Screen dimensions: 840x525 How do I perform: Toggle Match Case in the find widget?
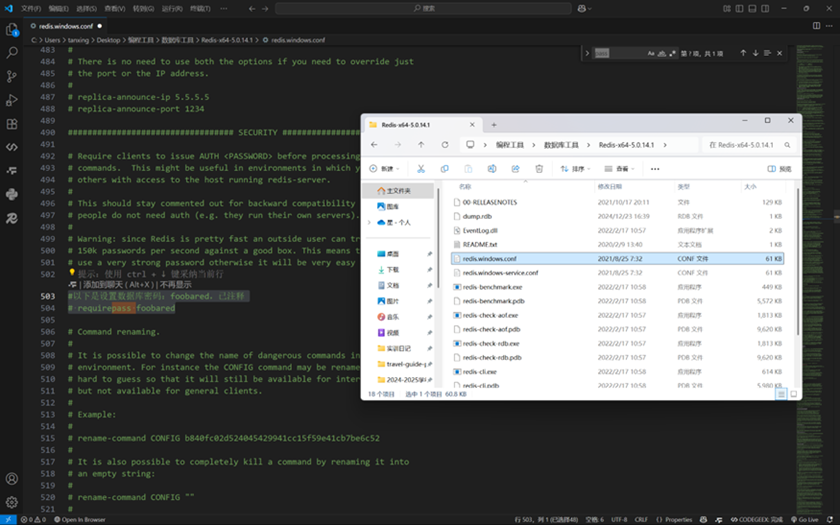[651, 53]
